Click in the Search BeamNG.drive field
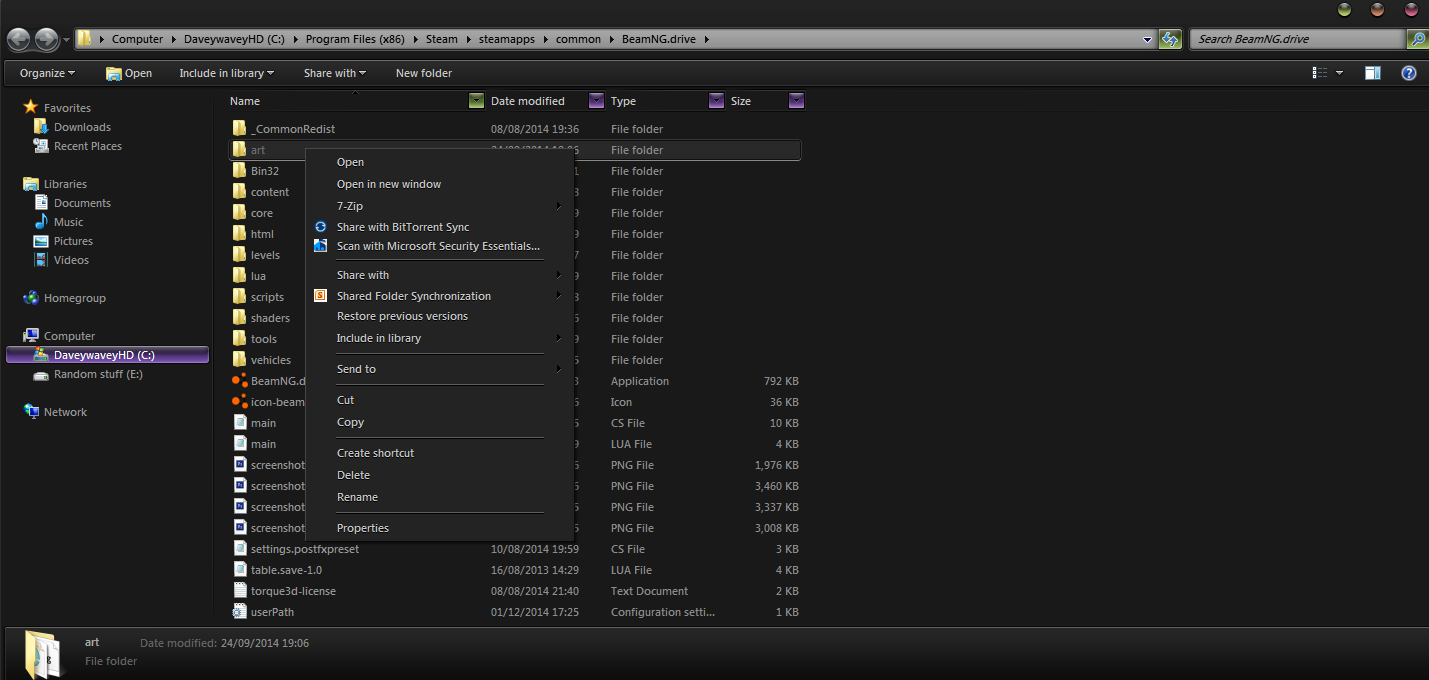 click(1298, 39)
